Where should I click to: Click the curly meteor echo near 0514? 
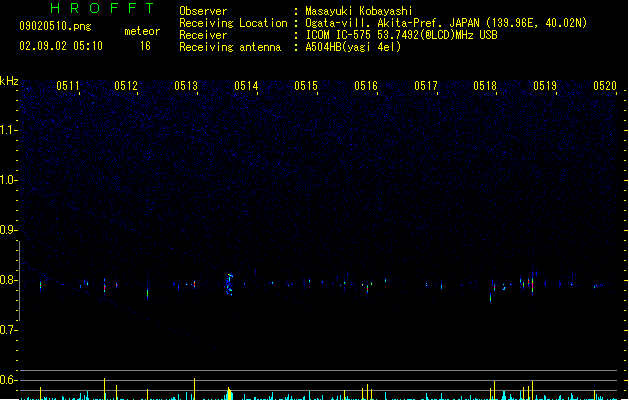(229, 284)
